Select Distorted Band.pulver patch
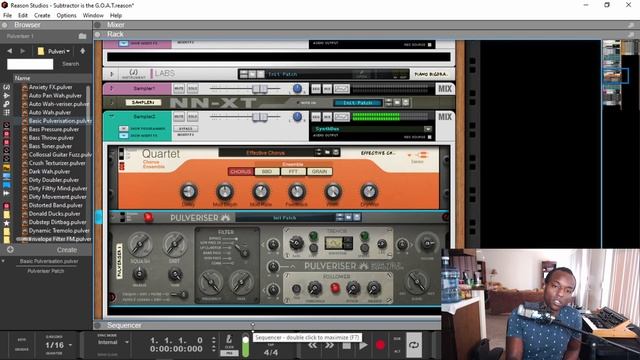The image size is (640, 360). tap(56, 205)
